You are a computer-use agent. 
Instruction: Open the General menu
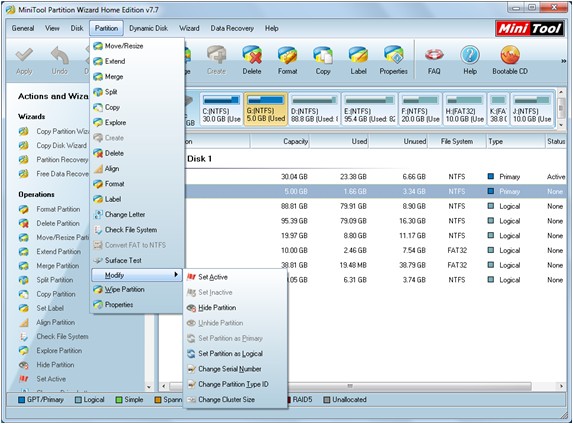(23, 28)
